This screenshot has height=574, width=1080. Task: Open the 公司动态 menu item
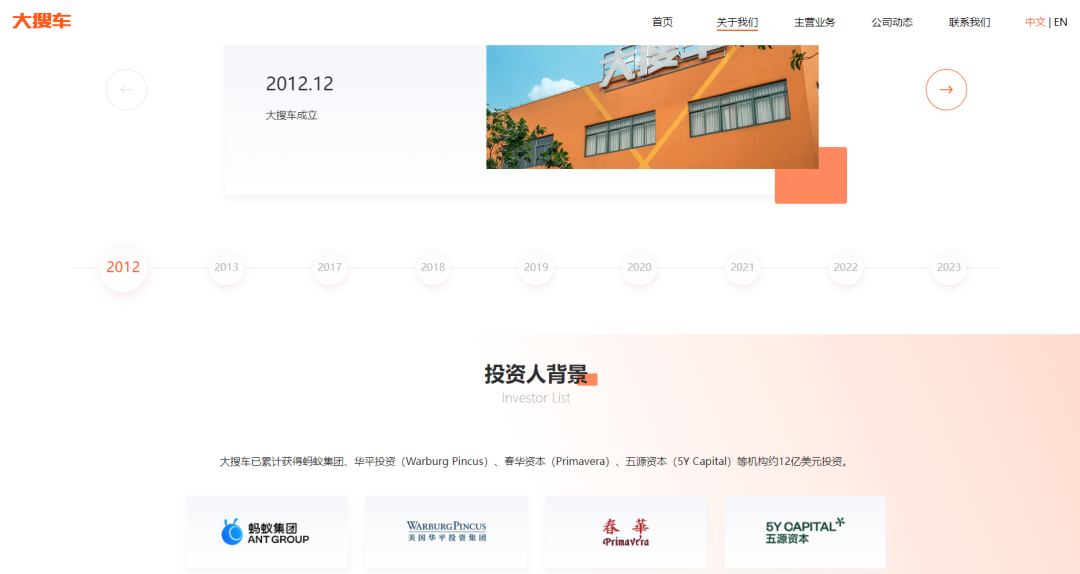tap(892, 22)
